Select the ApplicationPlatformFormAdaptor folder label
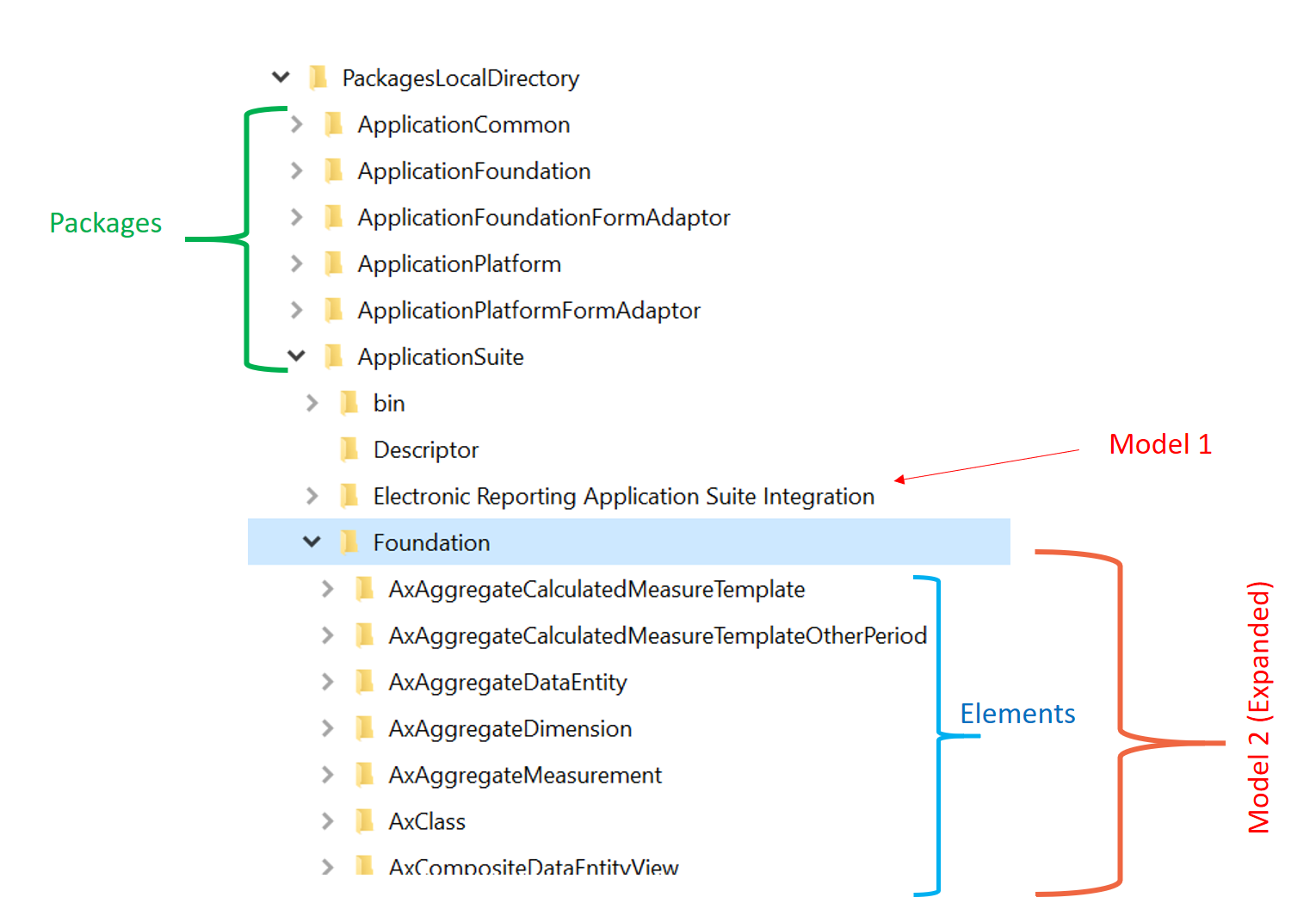This screenshot has height=922, width=1316. [x=528, y=311]
